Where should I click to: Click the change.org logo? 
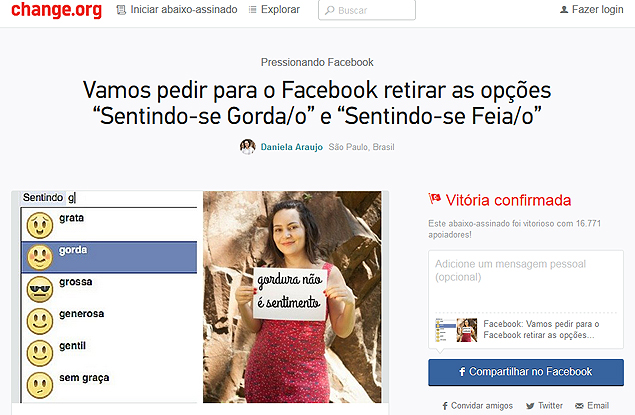pos(56,10)
